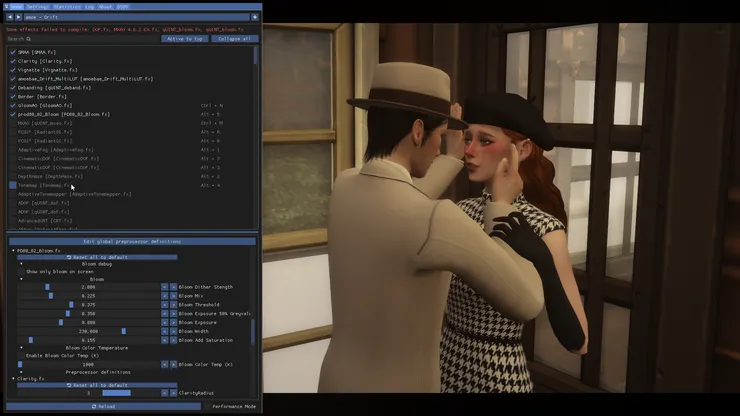Increase Bloom Threshold with right arrow

(x=173, y=305)
